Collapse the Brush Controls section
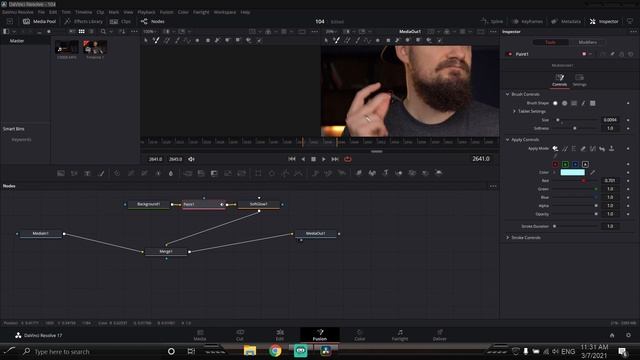The width and height of the screenshot is (640, 360). click(507, 94)
